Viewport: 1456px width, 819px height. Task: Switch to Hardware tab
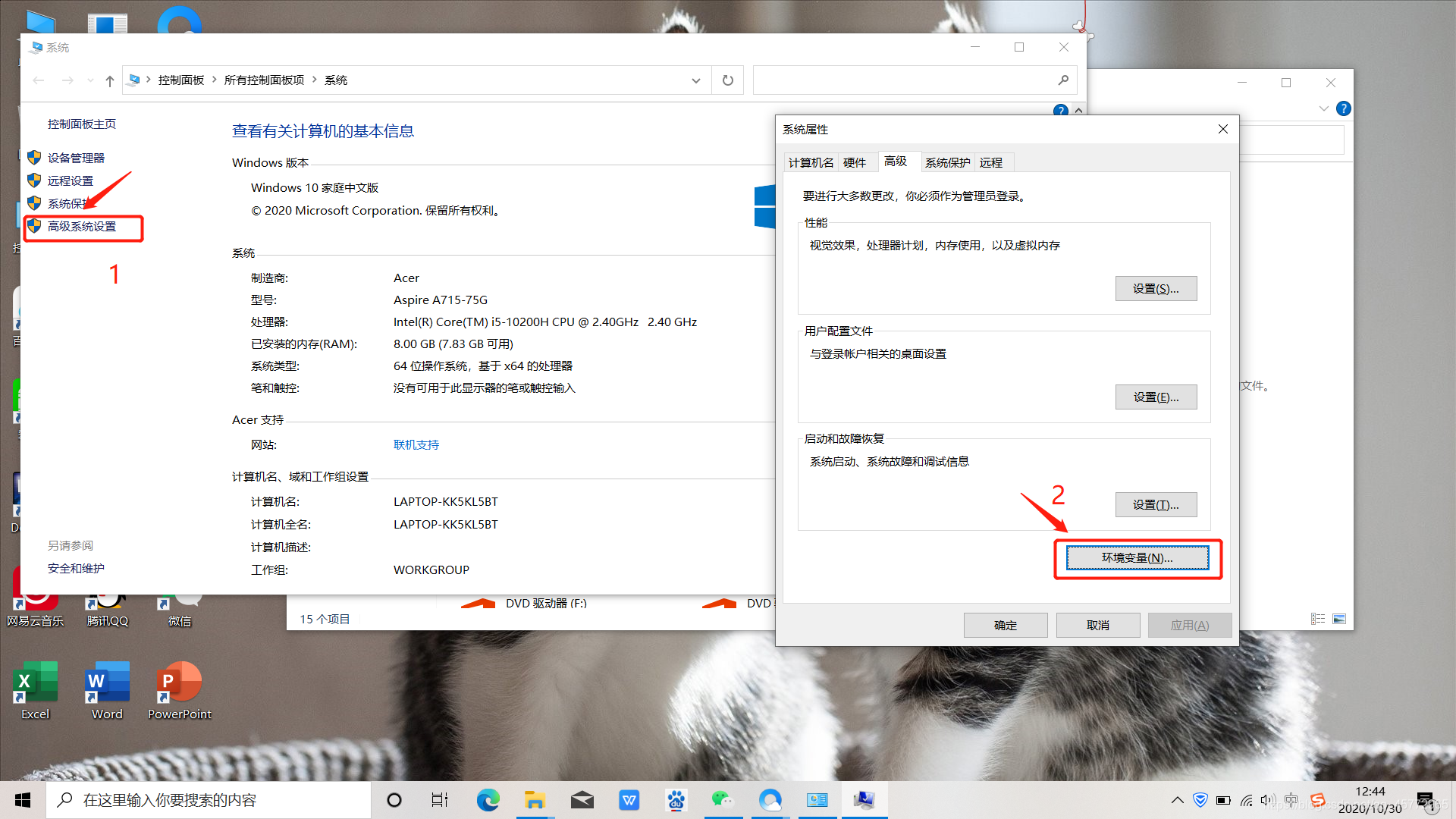coord(855,162)
